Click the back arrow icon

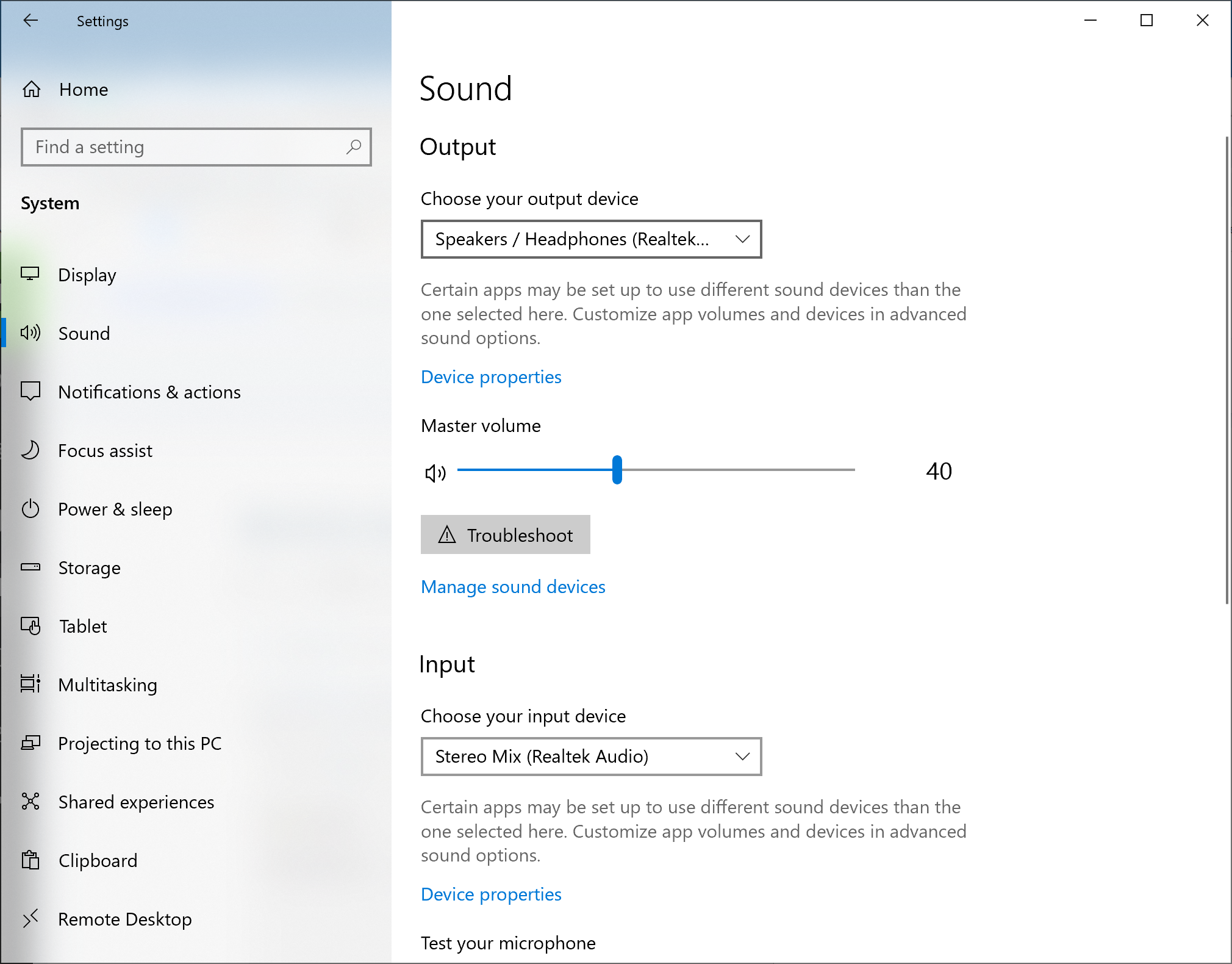(30, 21)
